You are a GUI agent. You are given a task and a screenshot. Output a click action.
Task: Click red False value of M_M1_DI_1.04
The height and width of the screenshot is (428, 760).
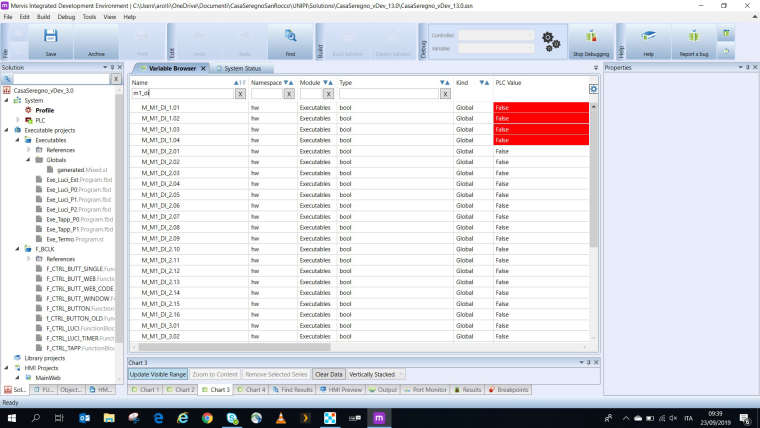pos(541,140)
